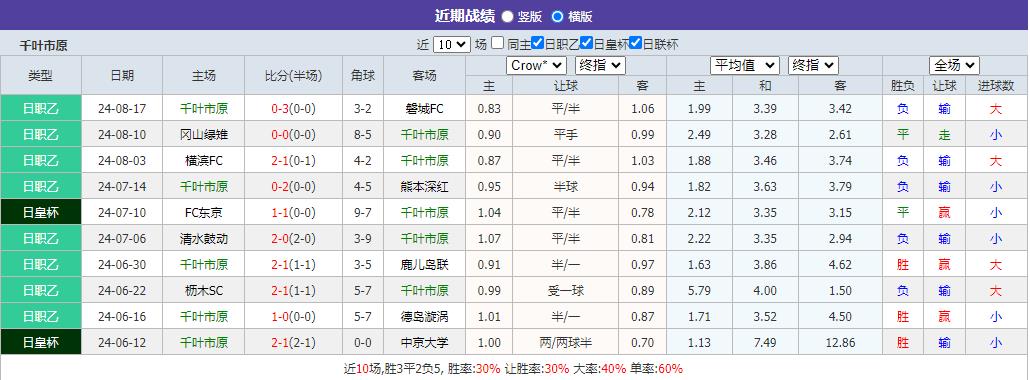Click the 胜率:30% summary text
1030x380 pixels.
point(474,368)
